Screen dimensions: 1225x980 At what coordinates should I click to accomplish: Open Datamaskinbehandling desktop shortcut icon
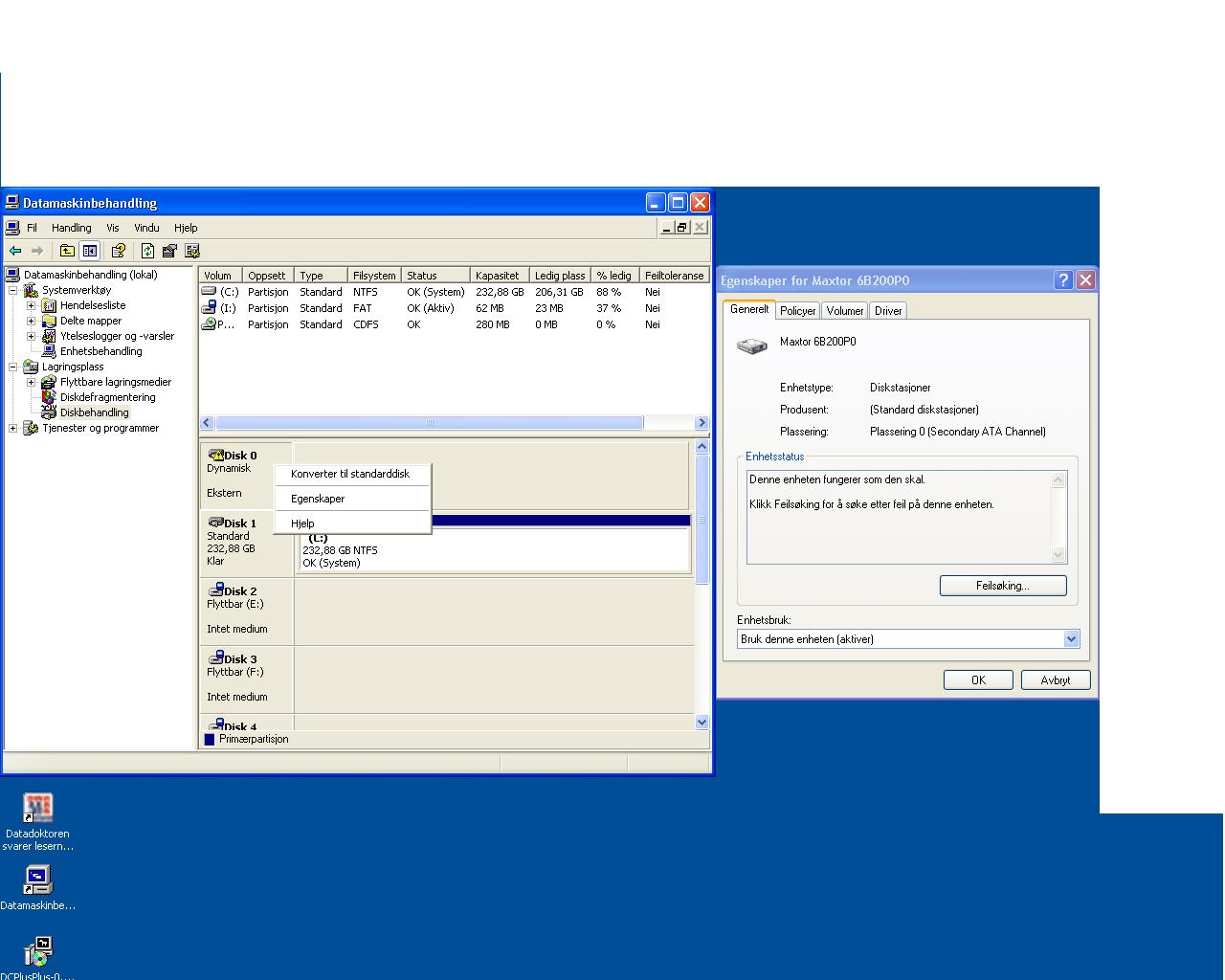[x=37, y=879]
